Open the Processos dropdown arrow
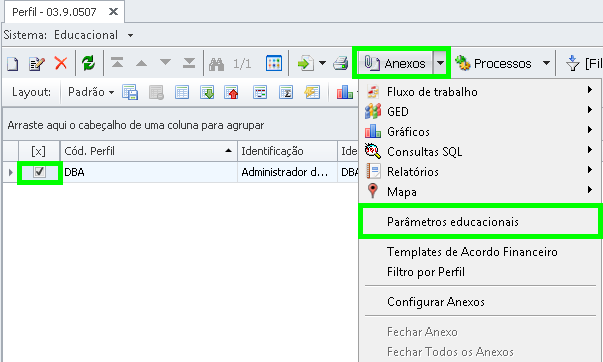 tap(546, 63)
